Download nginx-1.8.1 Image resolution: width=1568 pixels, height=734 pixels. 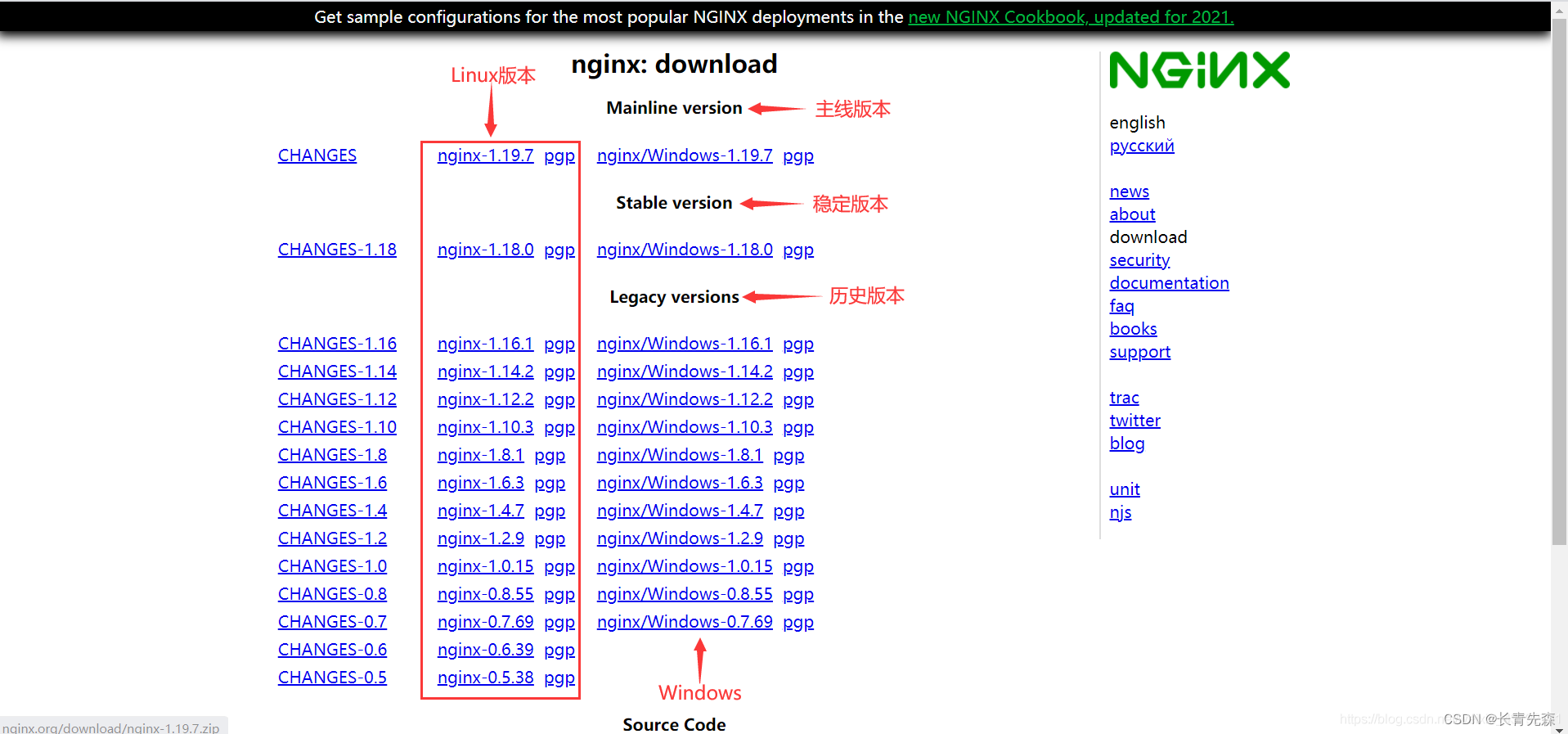click(480, 455)
